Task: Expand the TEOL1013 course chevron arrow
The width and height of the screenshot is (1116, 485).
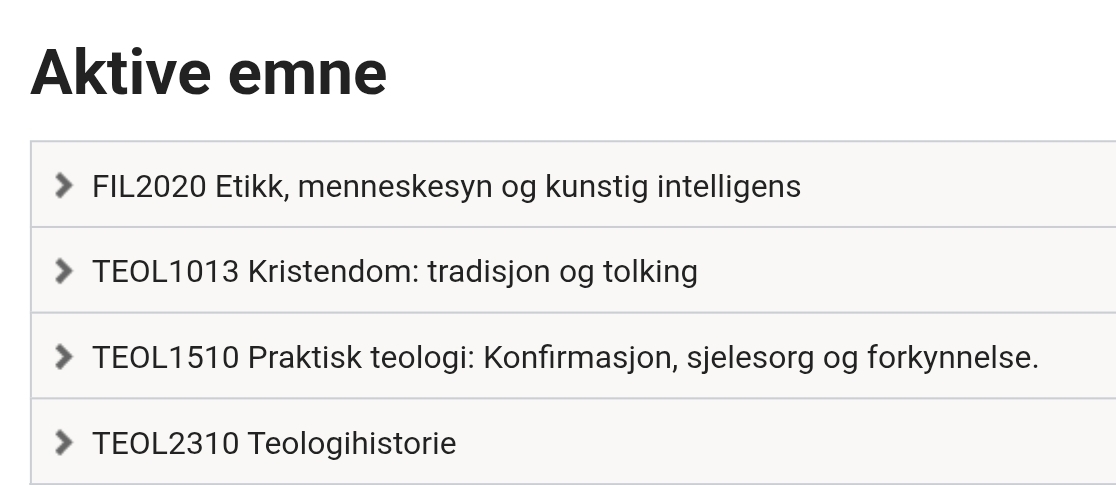Action: point(64,271)
